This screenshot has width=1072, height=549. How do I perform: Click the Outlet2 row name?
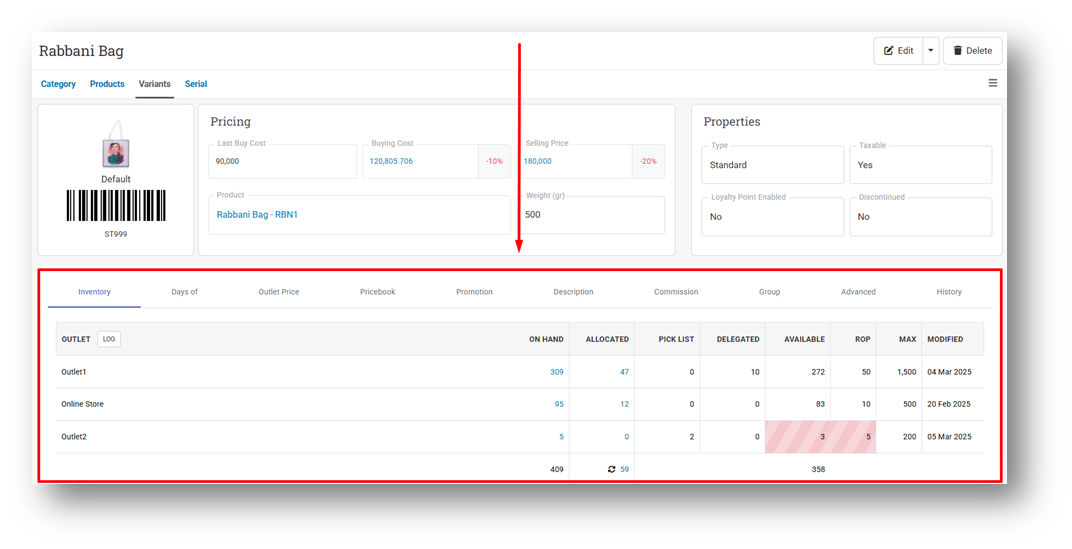coord(74,437)
